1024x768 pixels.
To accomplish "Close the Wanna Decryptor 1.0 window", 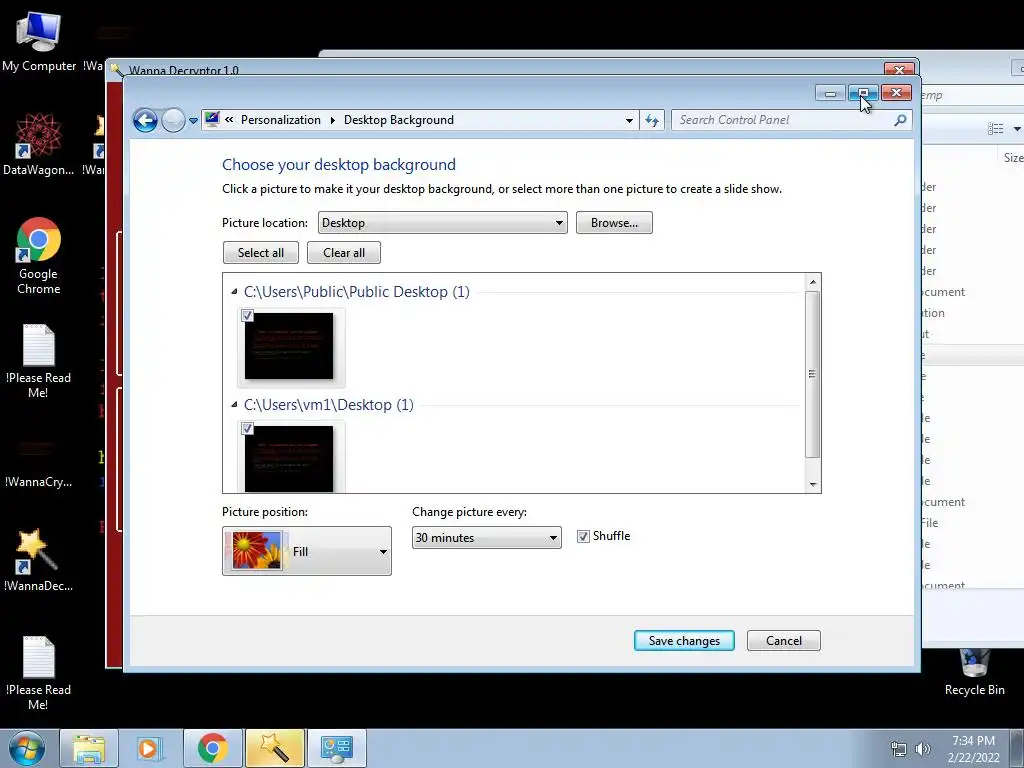I will tap(899, 70).
